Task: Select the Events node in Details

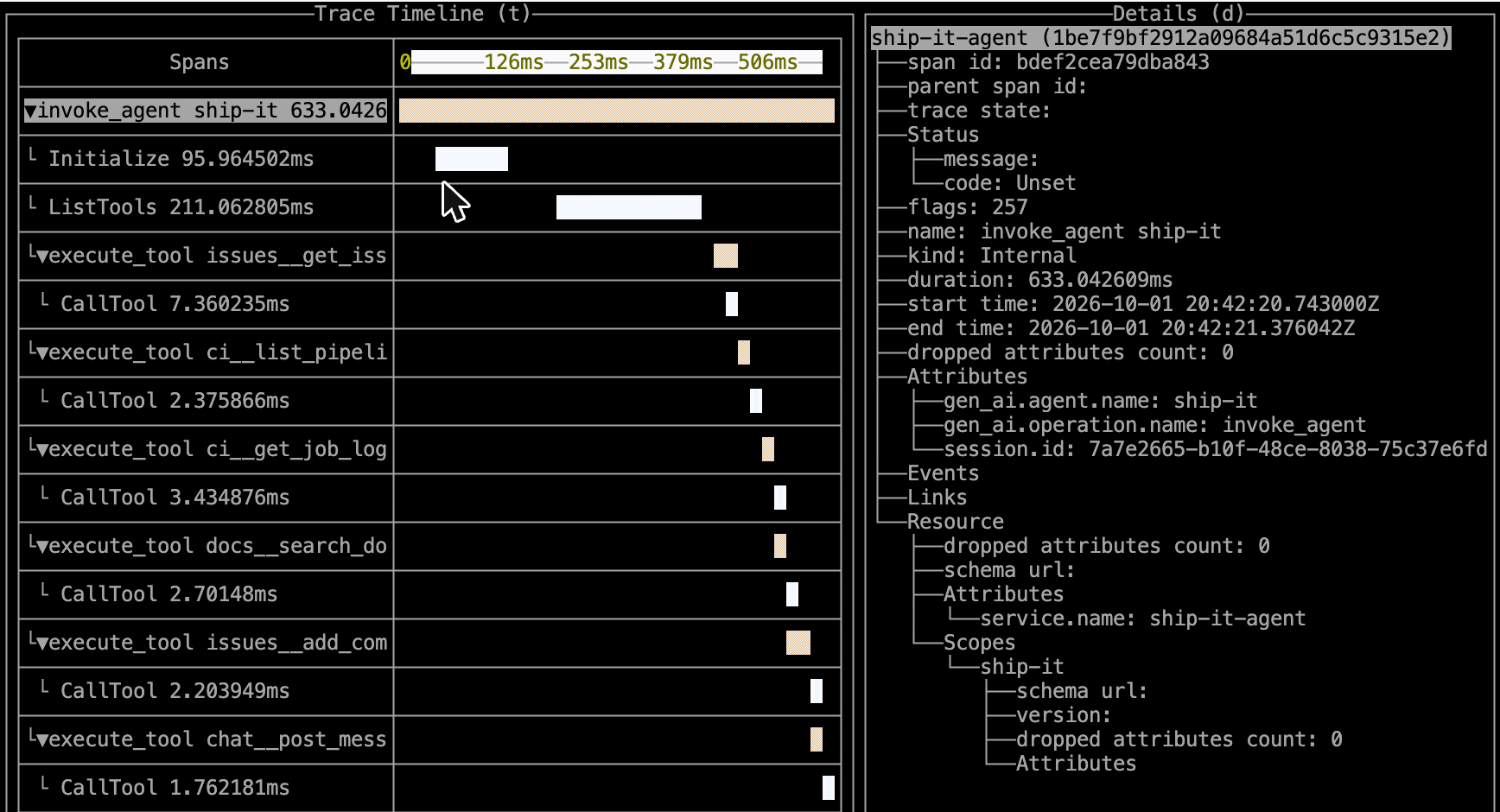Action: pyautogui.click(x=943, y=473)
